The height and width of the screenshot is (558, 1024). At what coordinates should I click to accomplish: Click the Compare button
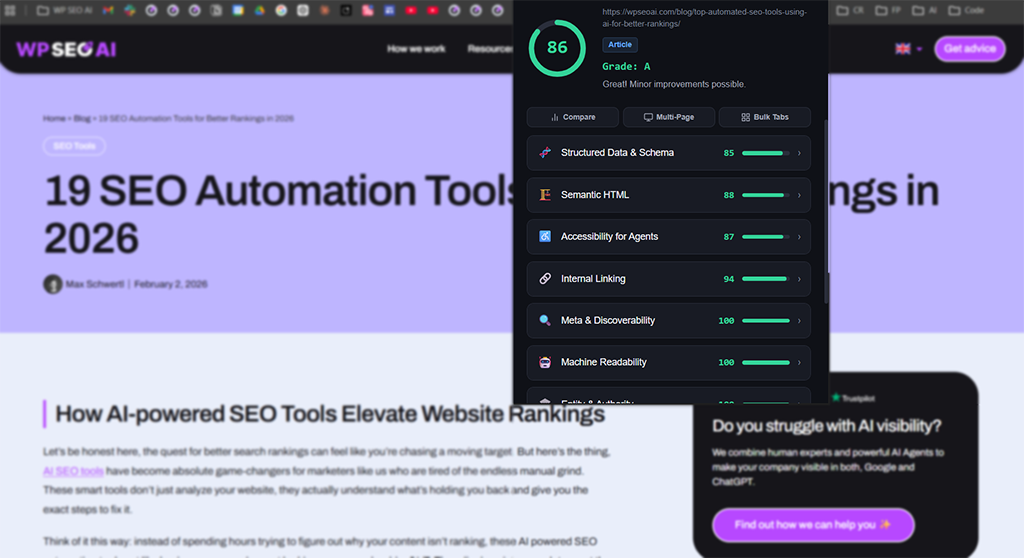pos(572,117)
